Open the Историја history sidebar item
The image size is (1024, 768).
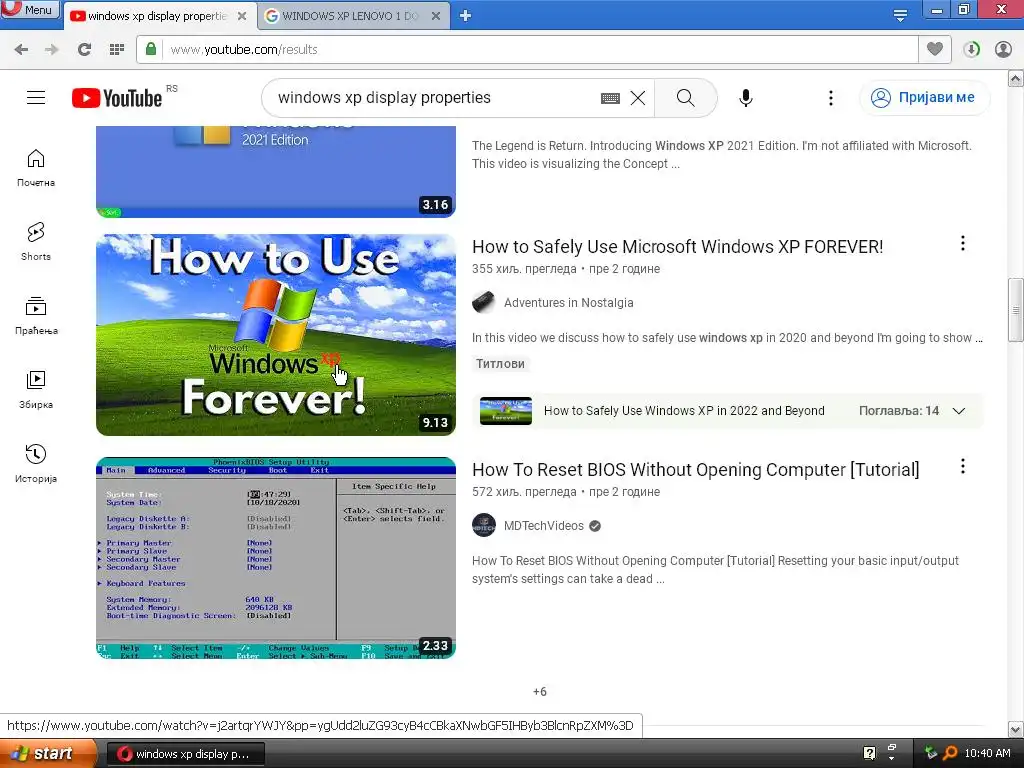tap(36, 464)
